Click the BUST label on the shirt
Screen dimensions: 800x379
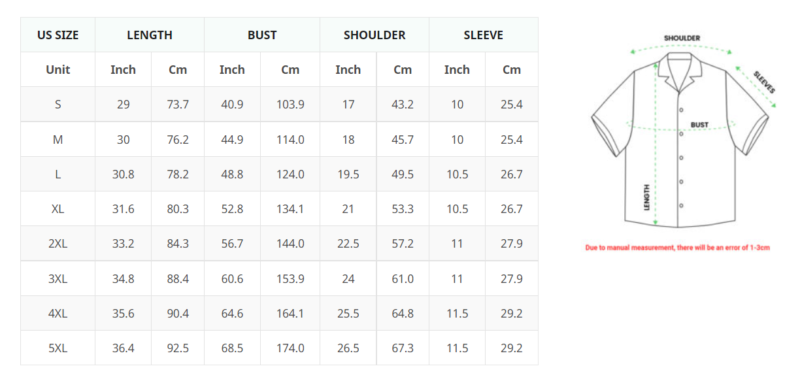[x=699, y=124]
